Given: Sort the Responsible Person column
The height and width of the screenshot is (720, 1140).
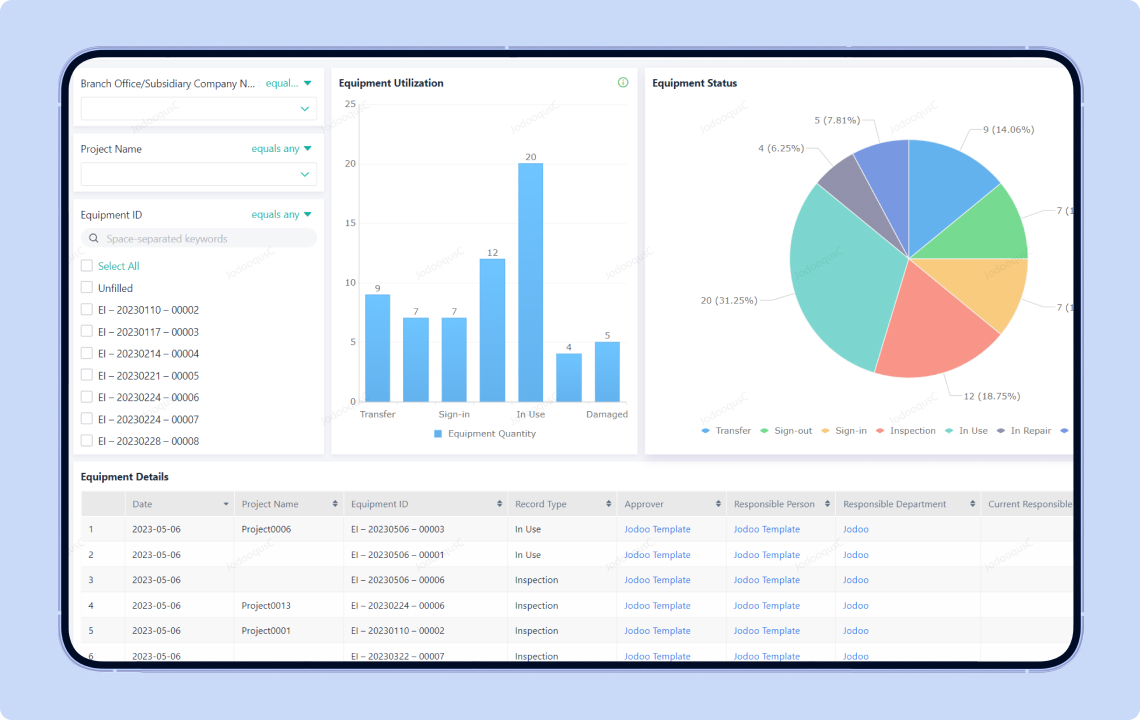Looking at the screenshot, I should tap(826, 503).
